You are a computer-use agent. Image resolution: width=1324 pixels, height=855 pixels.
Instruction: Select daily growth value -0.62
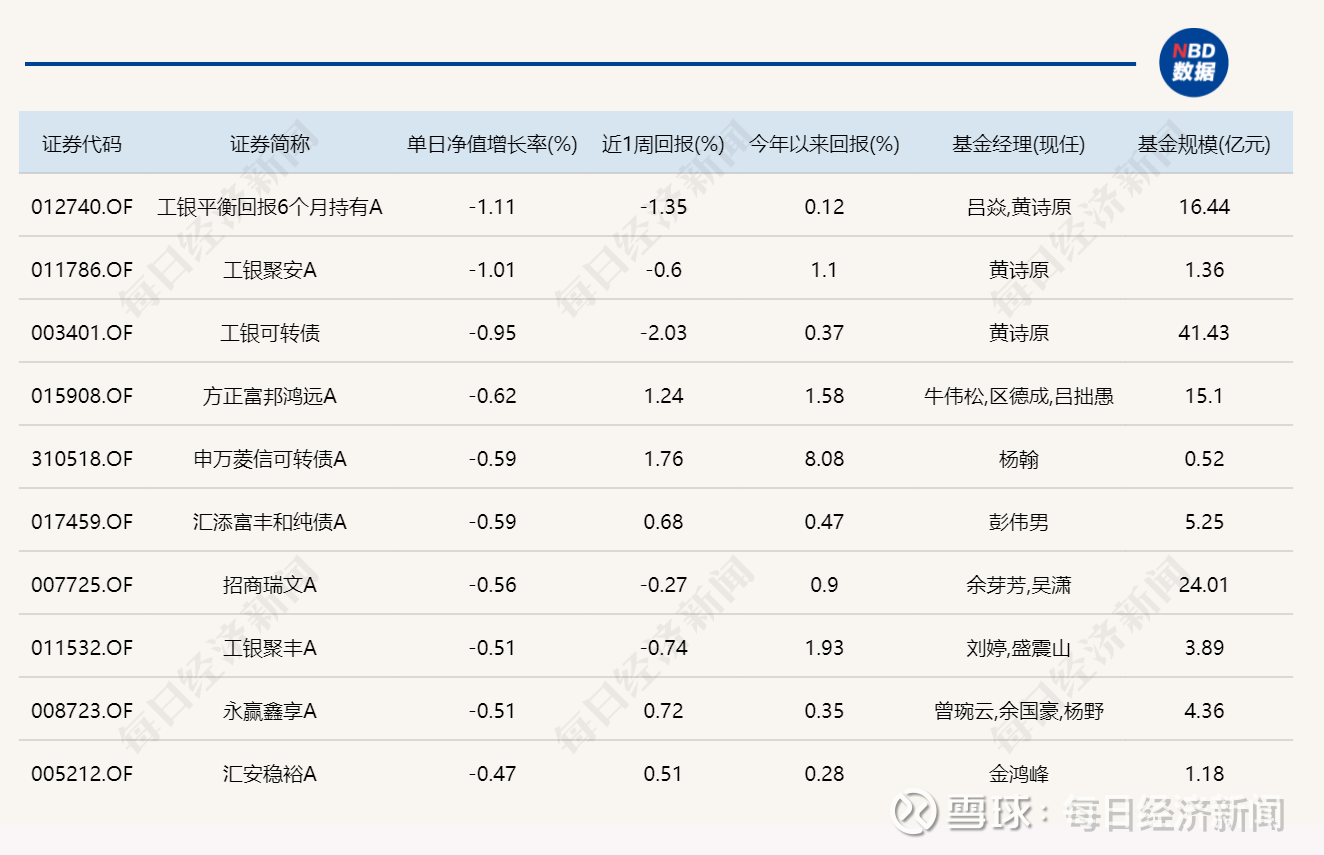492,396
